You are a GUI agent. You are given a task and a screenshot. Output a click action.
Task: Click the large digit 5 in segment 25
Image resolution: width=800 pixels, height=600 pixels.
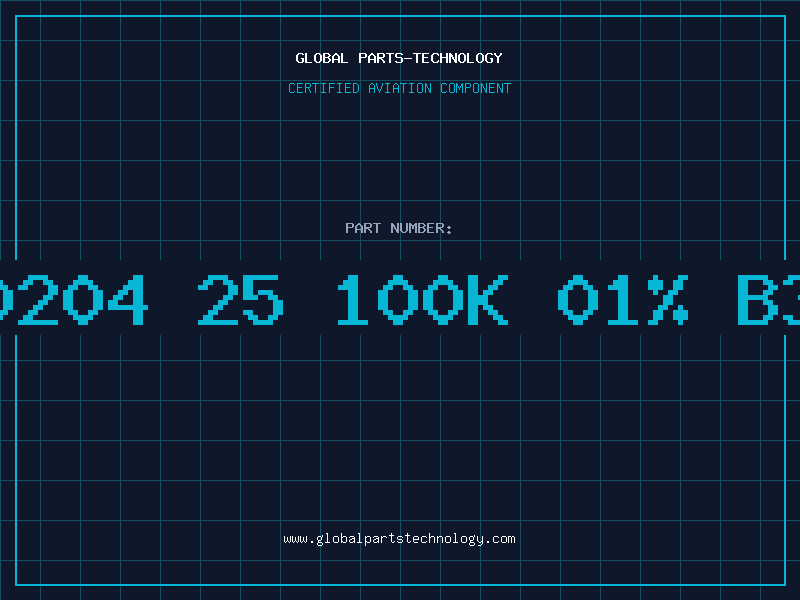pos(263,300)
